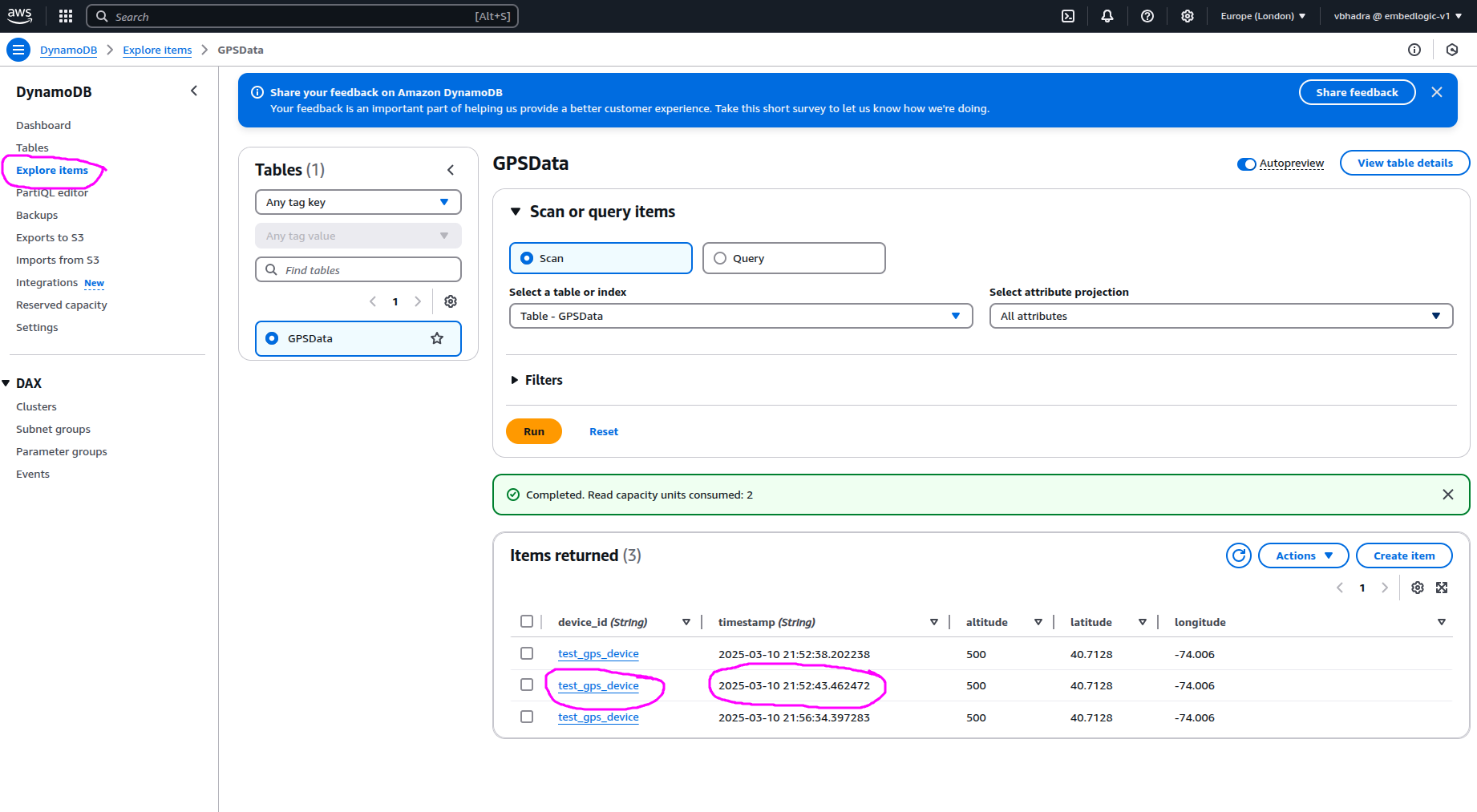Open AWS CloudShell terminal icon
This screenshot has width=1477, height=812.
click(x=1068, y=16)
